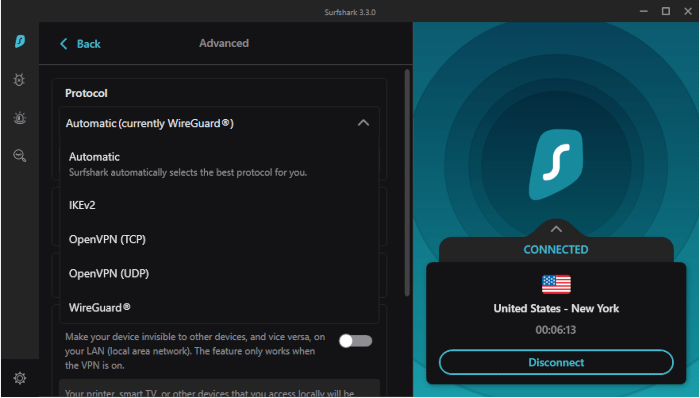The image size is (700, 398).
Task: Open the Search magnifier icon in sidebar
Action: coord(20,156)
